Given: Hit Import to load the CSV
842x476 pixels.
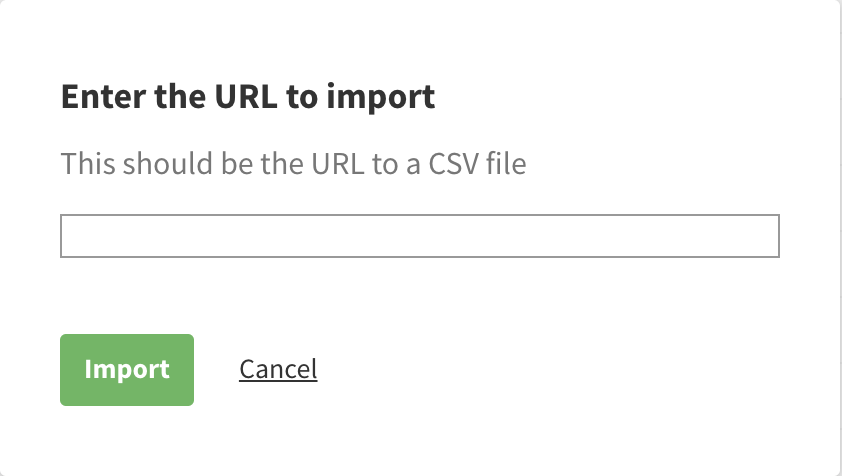Looking at the screenshot, I should tap(127, 370).
